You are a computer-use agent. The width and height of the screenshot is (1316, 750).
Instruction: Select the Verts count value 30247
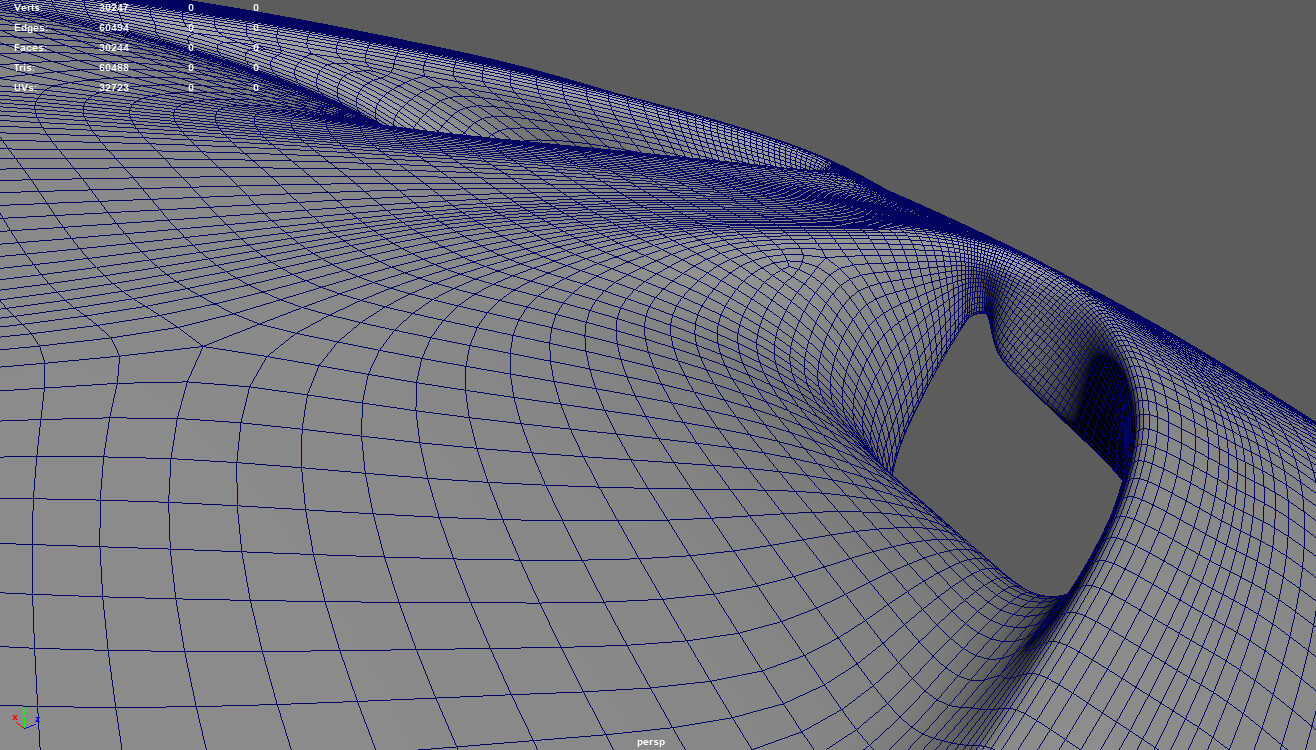point(114,8)
